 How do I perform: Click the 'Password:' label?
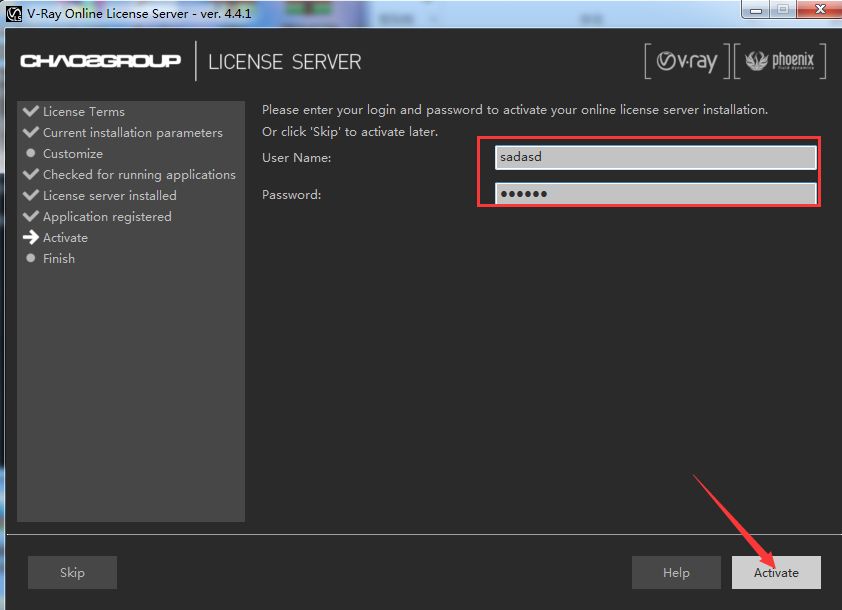click(x=292, y=194)
